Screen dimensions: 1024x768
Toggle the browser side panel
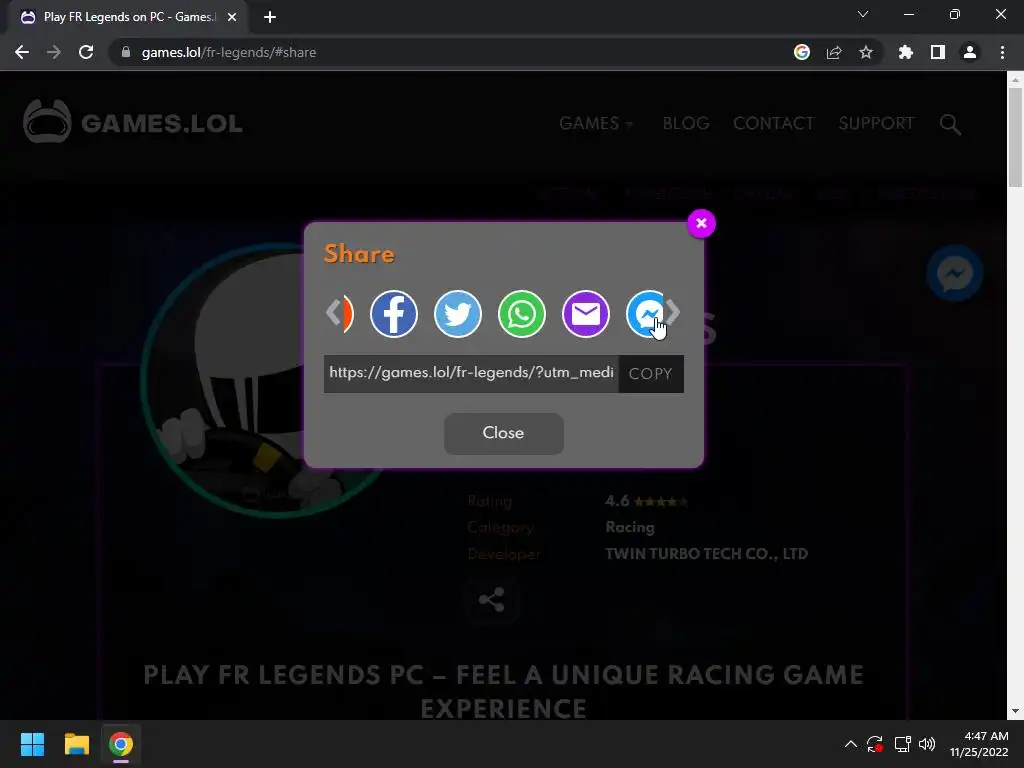click(x=938, y=52)
